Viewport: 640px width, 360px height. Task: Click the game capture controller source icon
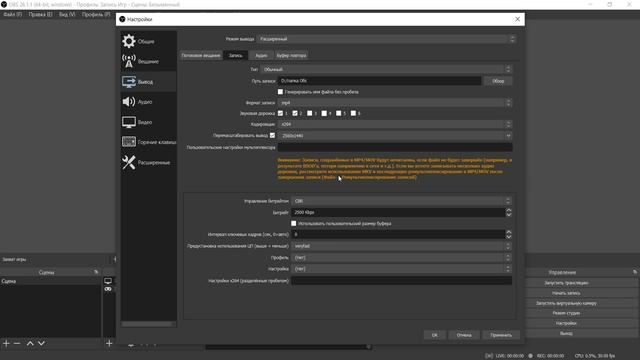108,289
